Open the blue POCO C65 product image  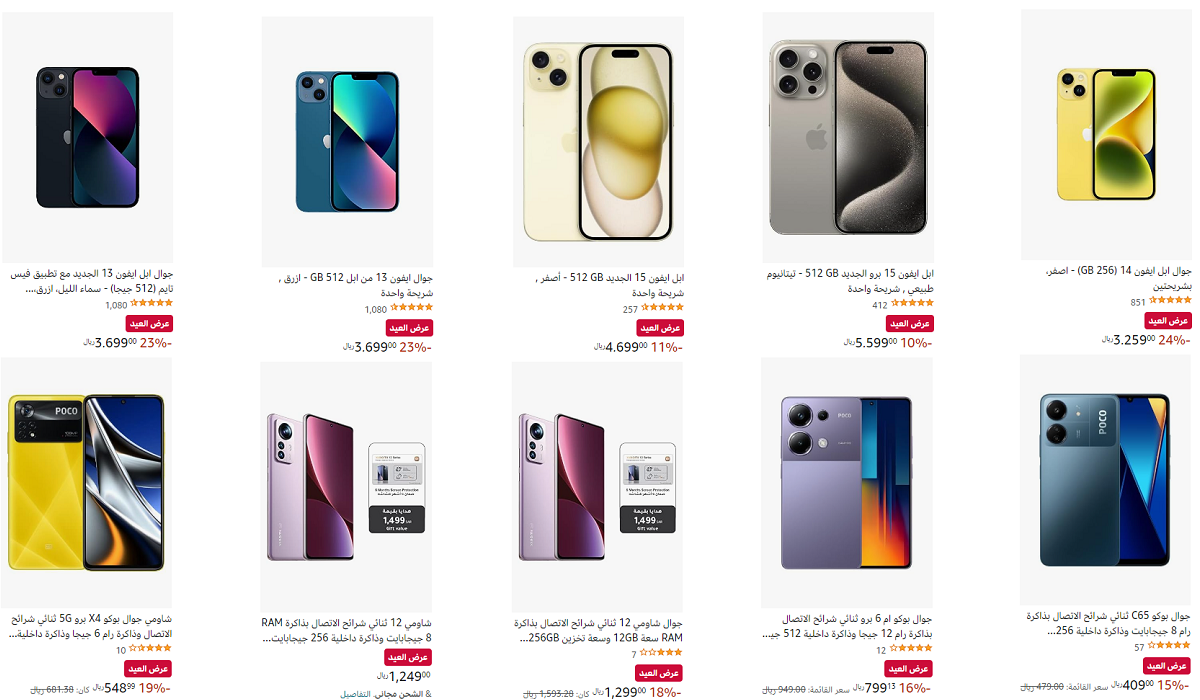1105,481
